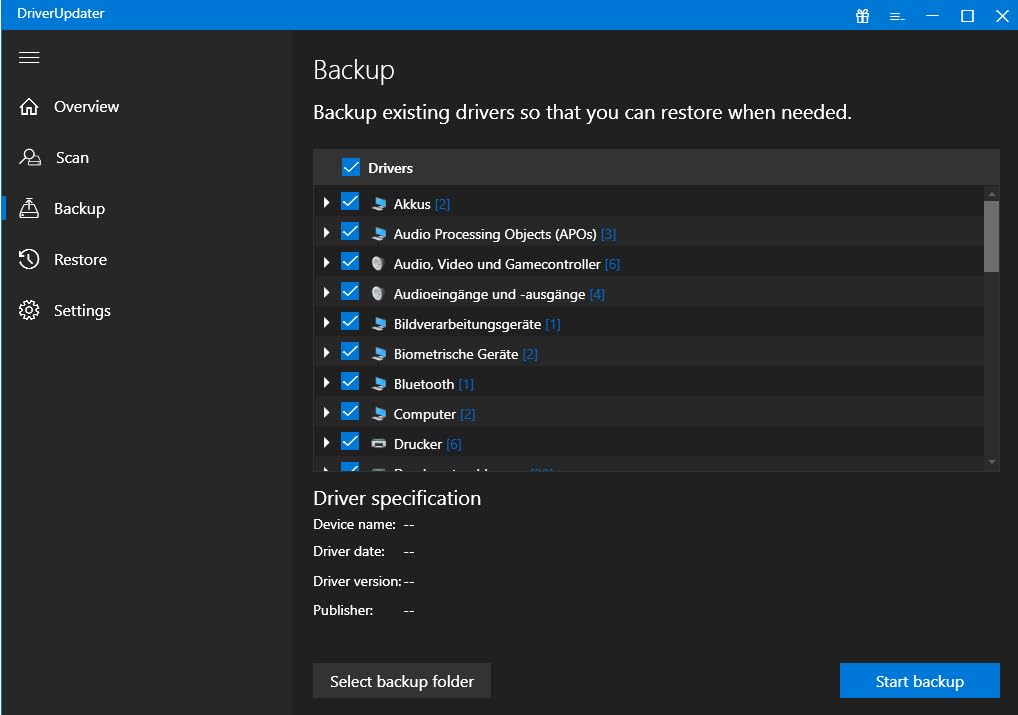Open the gift icon in title bar
The height and width of the screenshot is (715, 1018).
click(862, 16)
